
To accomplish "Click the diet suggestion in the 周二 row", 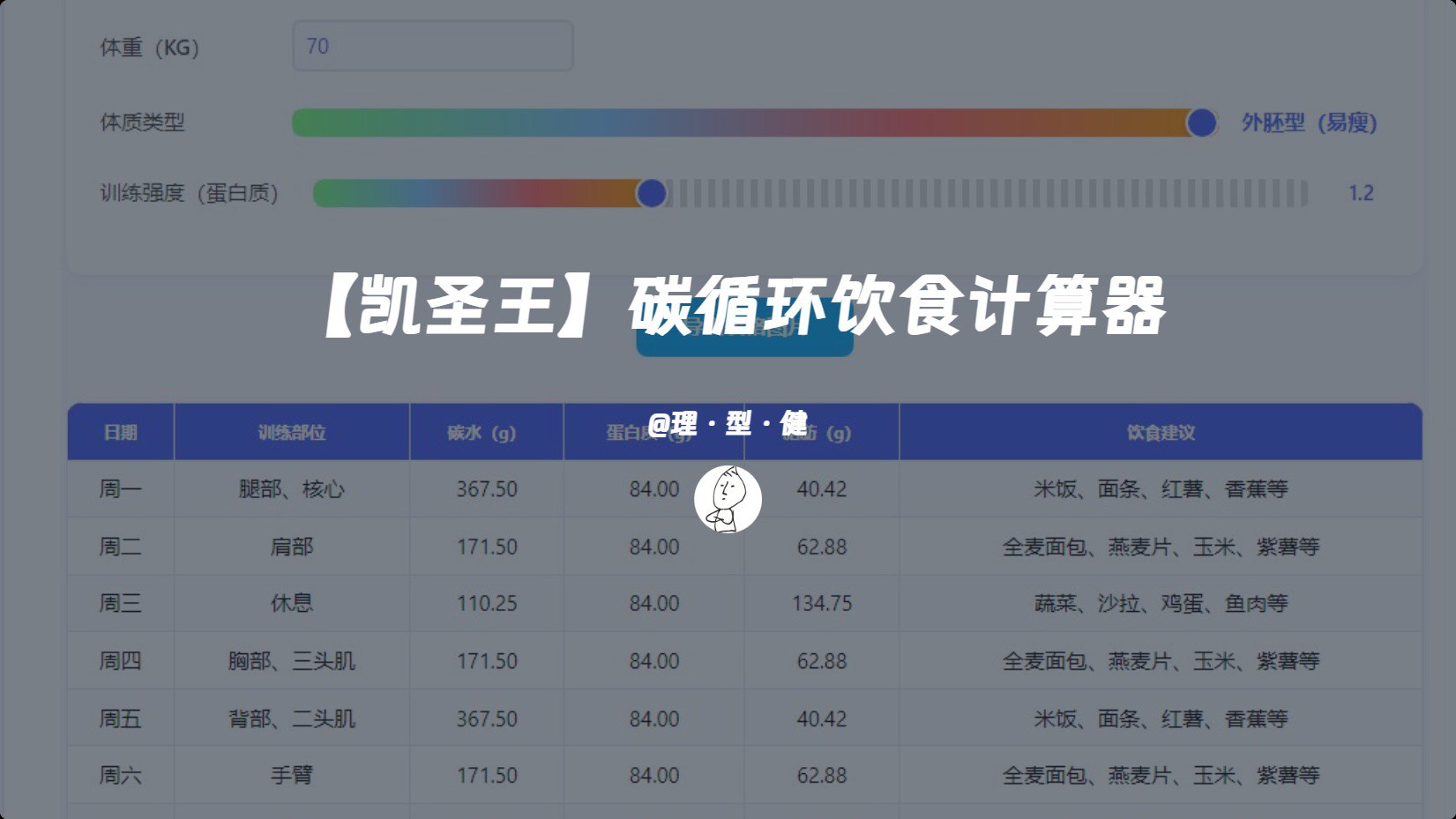I will (x=1161, y=547).
